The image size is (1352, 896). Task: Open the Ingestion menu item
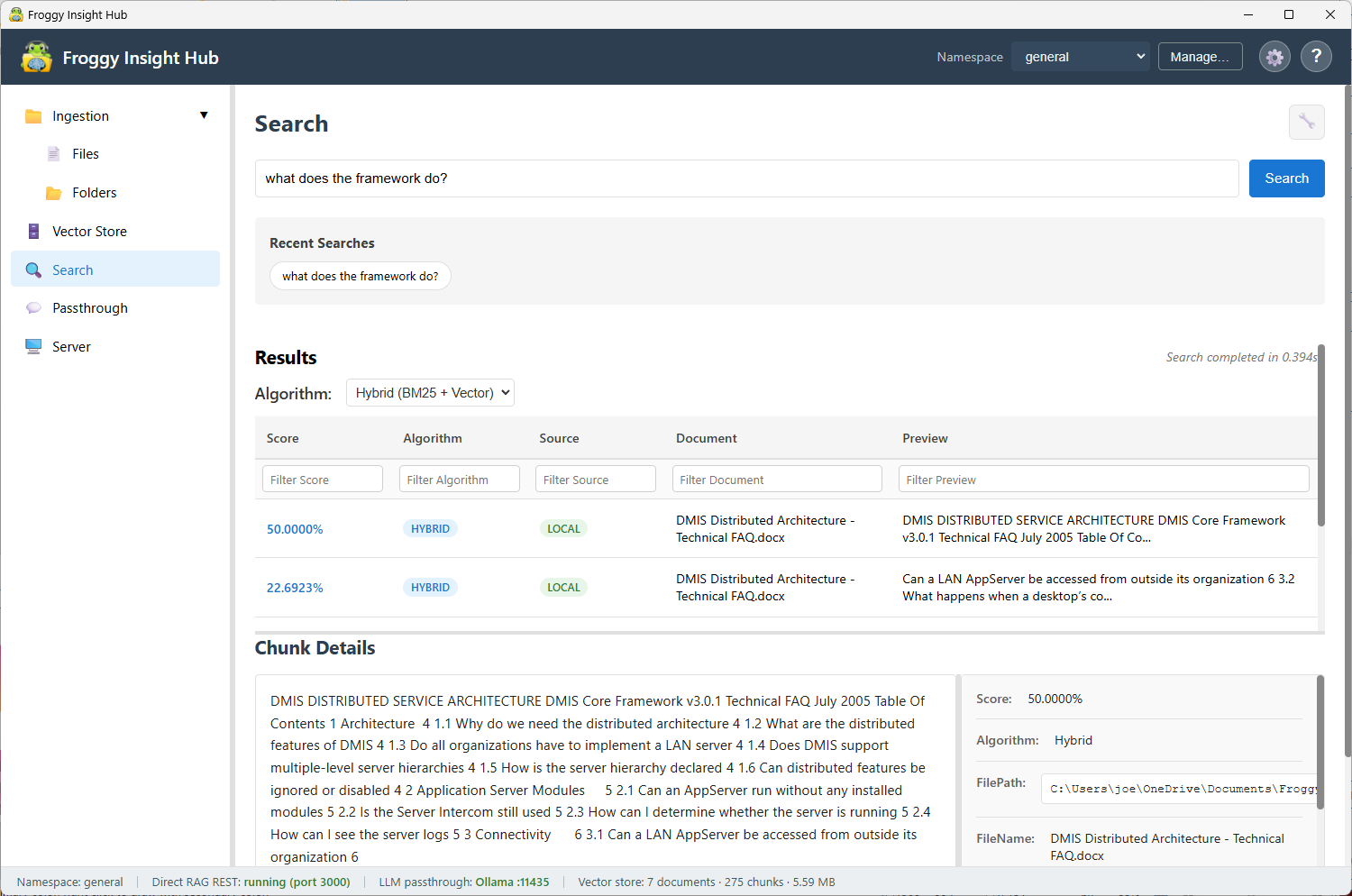click(115, 116)
